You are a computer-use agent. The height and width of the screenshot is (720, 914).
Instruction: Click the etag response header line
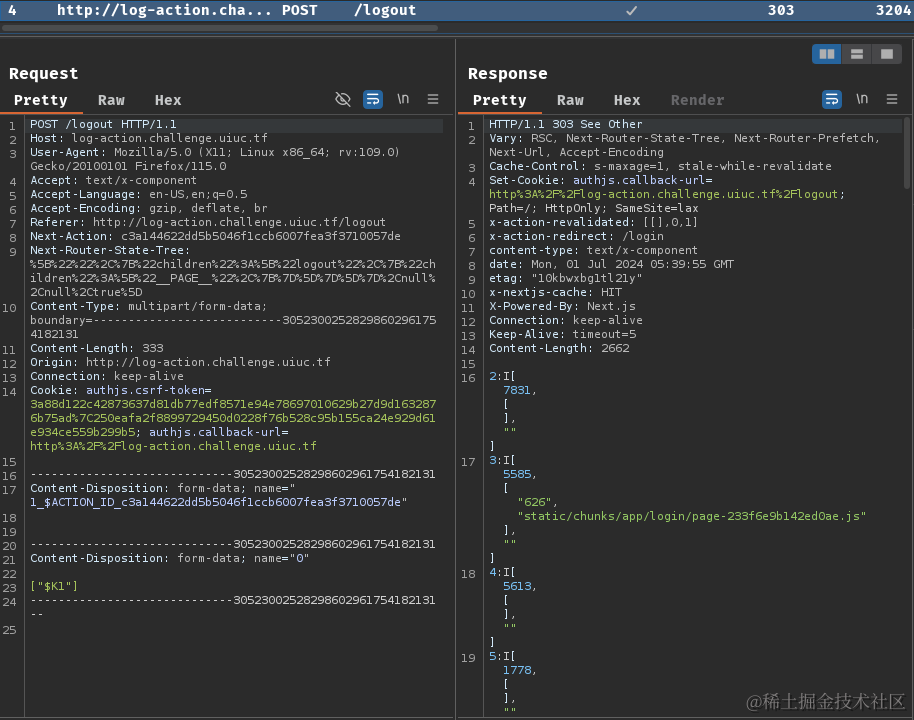tap(565, 278)
